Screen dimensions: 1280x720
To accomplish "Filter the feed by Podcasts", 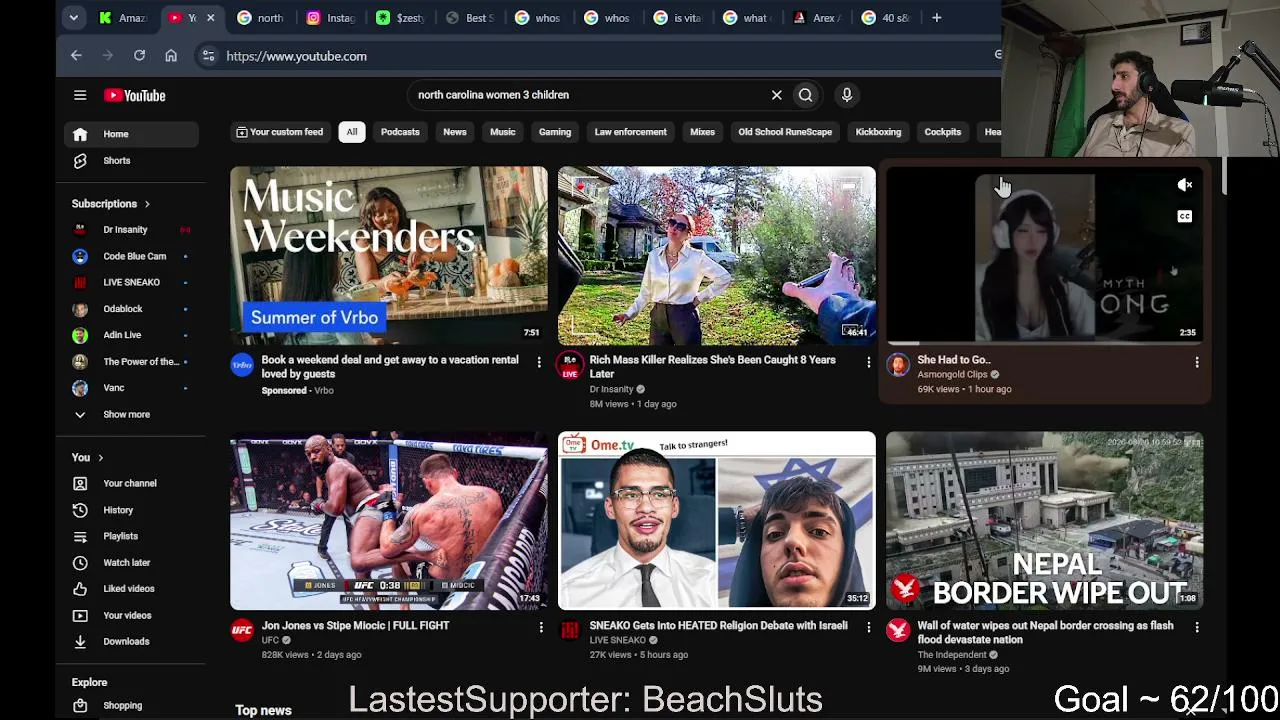I will click(x=400, y=132).
